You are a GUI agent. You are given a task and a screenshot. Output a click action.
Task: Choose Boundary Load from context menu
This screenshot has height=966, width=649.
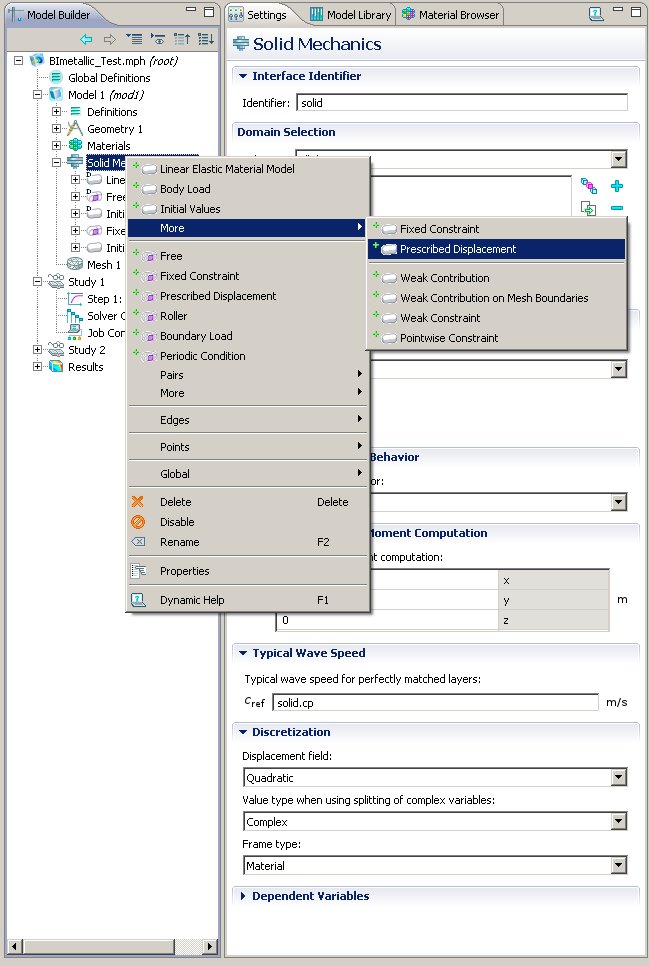click(196, 336)
